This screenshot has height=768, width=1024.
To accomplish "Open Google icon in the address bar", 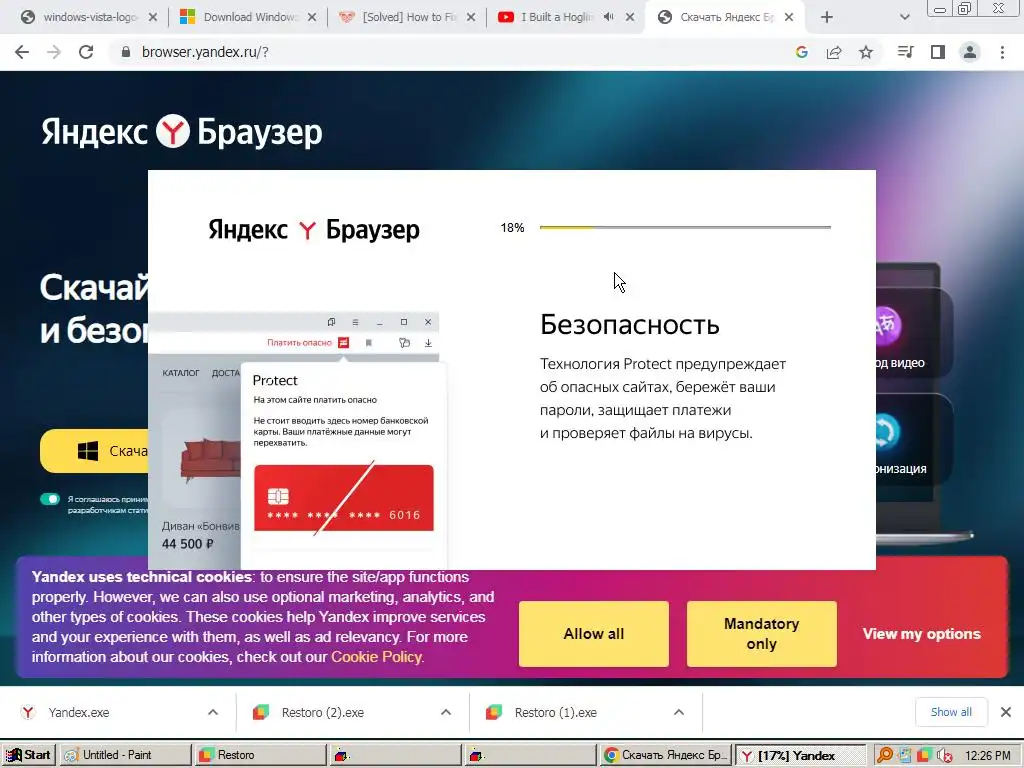I will [x=801, y=52].
